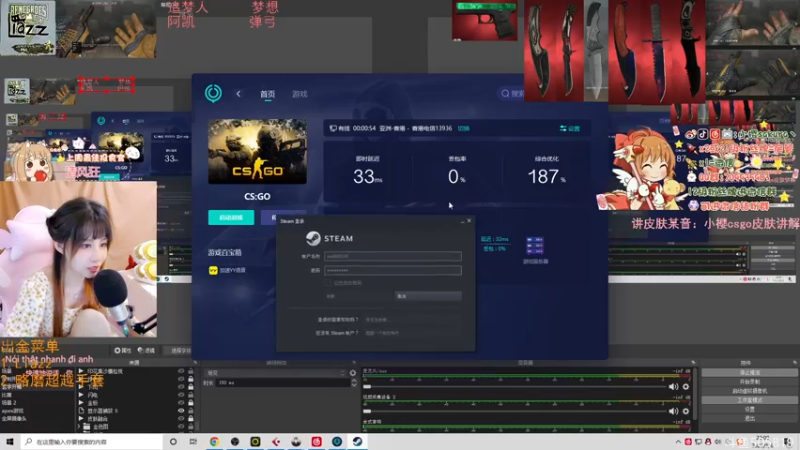Expand the 皮肤融合 source group
Image resolution: width=800 pixels, height=450 pixels.
(81, 418)
